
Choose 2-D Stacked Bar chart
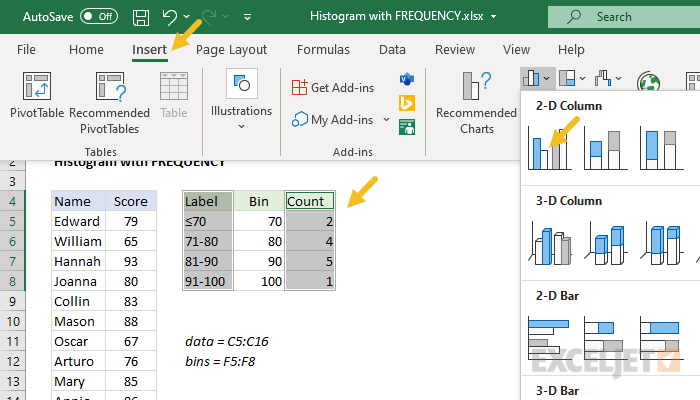tap(606, 338)
